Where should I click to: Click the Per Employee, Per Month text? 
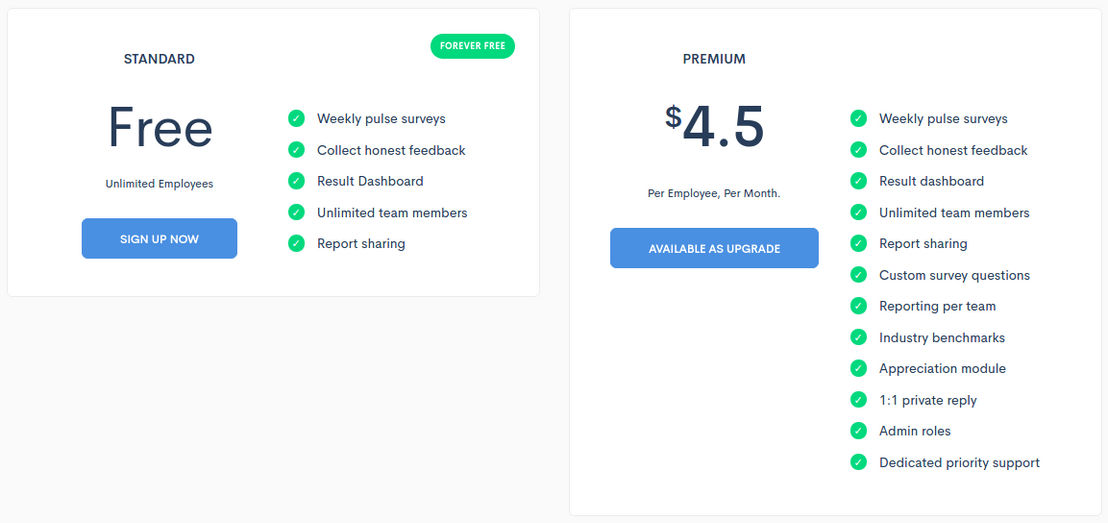[714, 193]
